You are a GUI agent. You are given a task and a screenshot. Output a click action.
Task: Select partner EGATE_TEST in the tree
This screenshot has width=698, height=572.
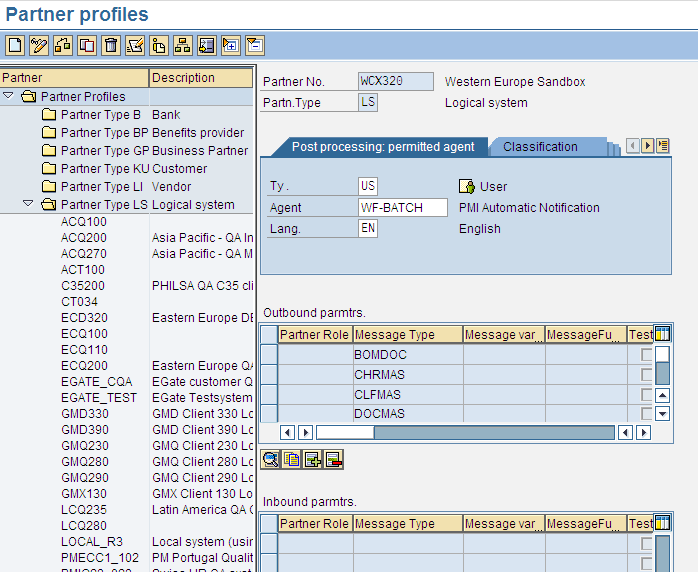[x=99, y=398]
